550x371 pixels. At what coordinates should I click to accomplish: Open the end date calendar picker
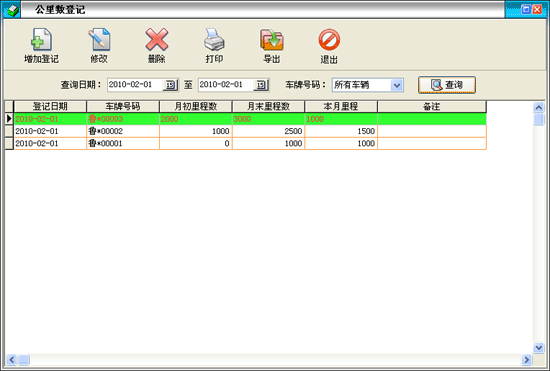(261, 85)
